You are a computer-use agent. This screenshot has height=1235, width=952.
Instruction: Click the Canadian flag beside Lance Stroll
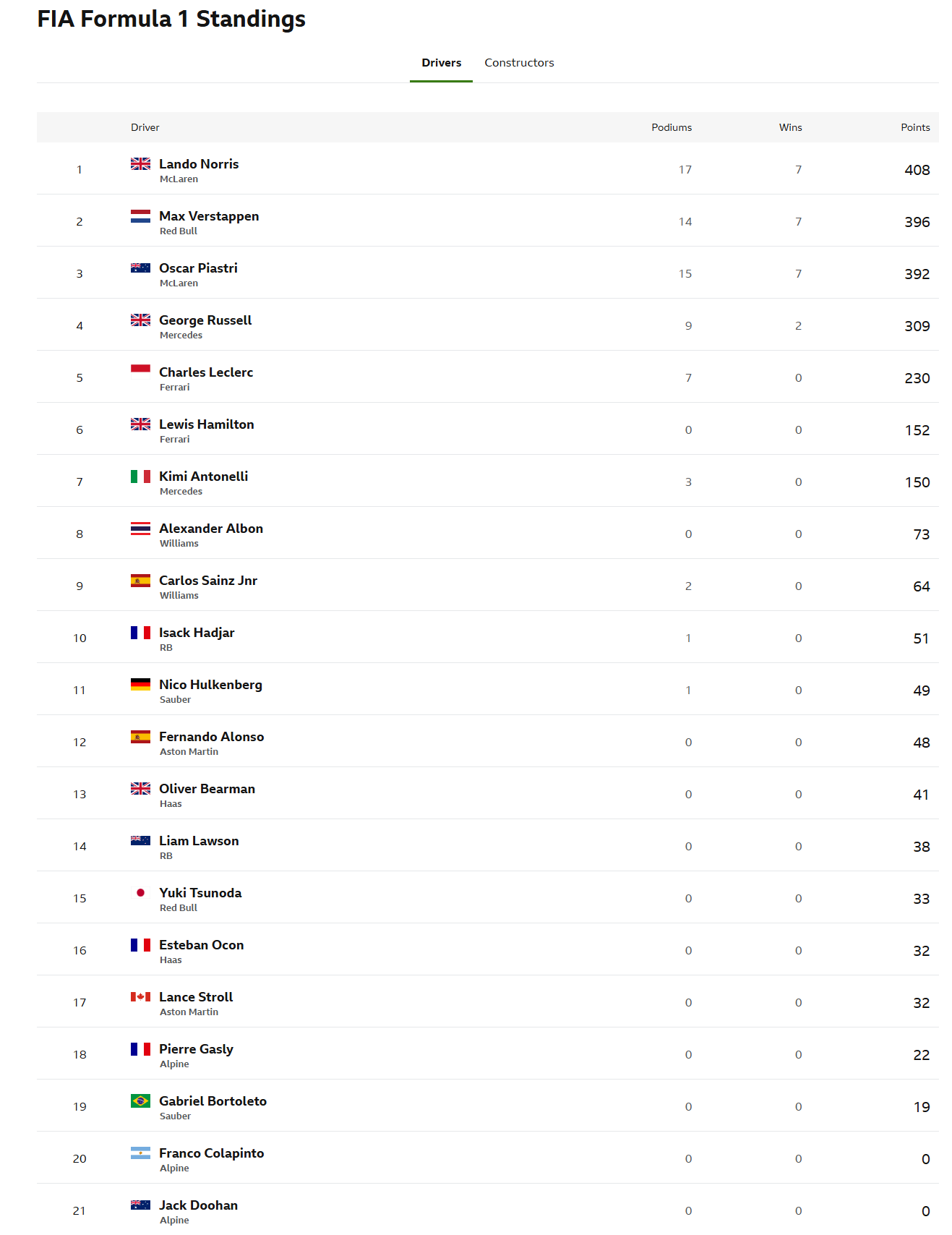pos(140,997)
